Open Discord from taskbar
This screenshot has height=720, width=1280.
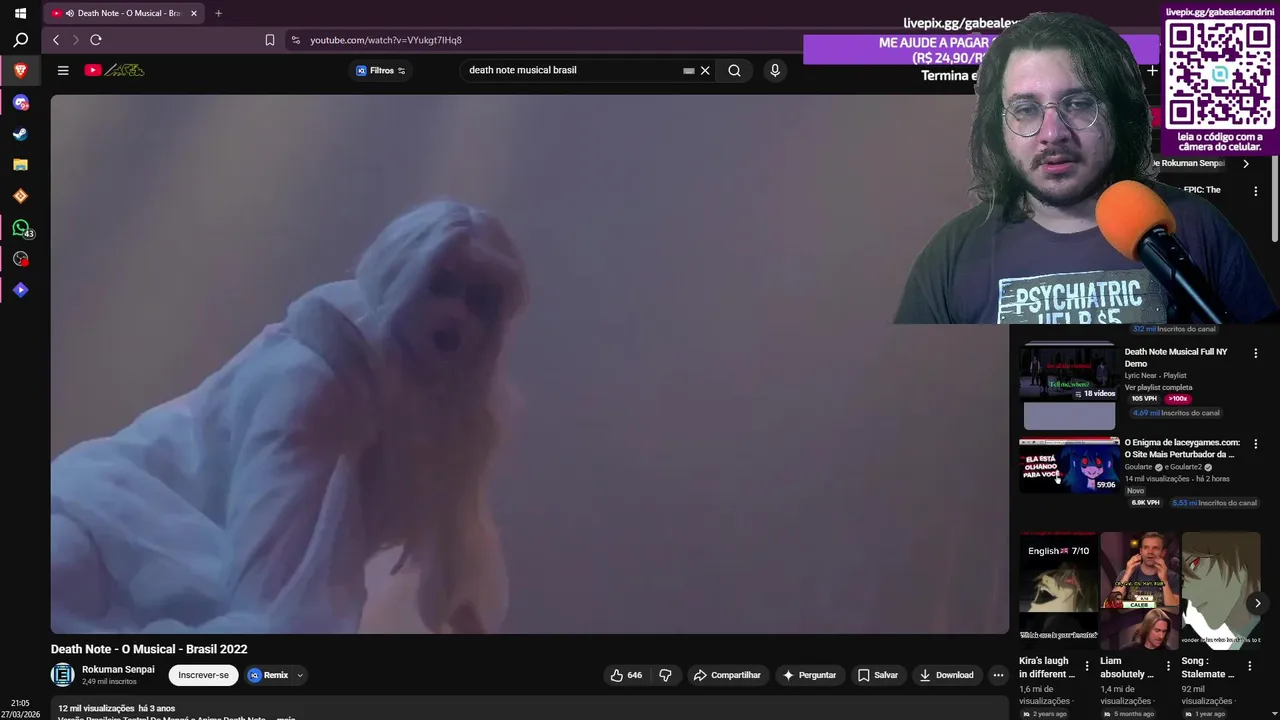point(20,102)
